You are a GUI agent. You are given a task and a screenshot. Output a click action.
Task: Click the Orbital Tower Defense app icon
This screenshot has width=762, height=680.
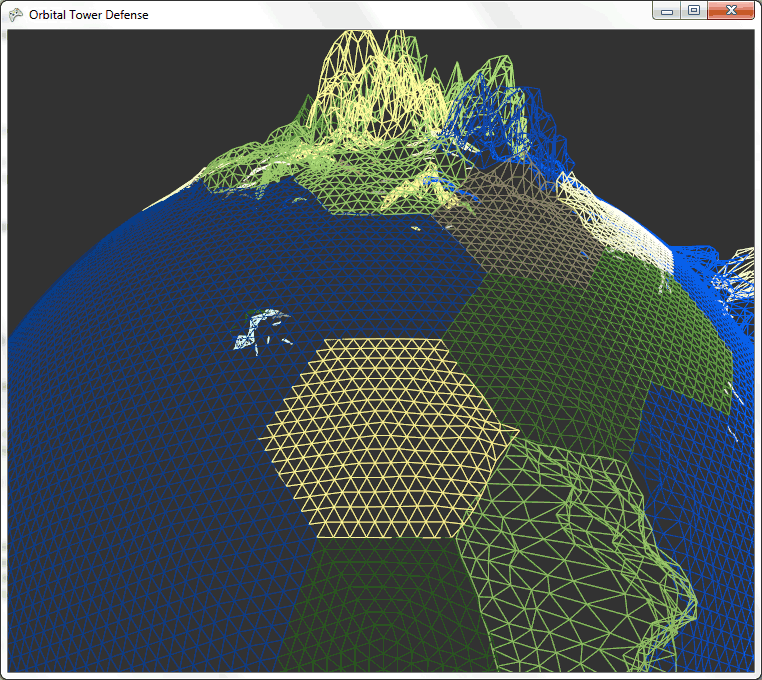(16, 14)
